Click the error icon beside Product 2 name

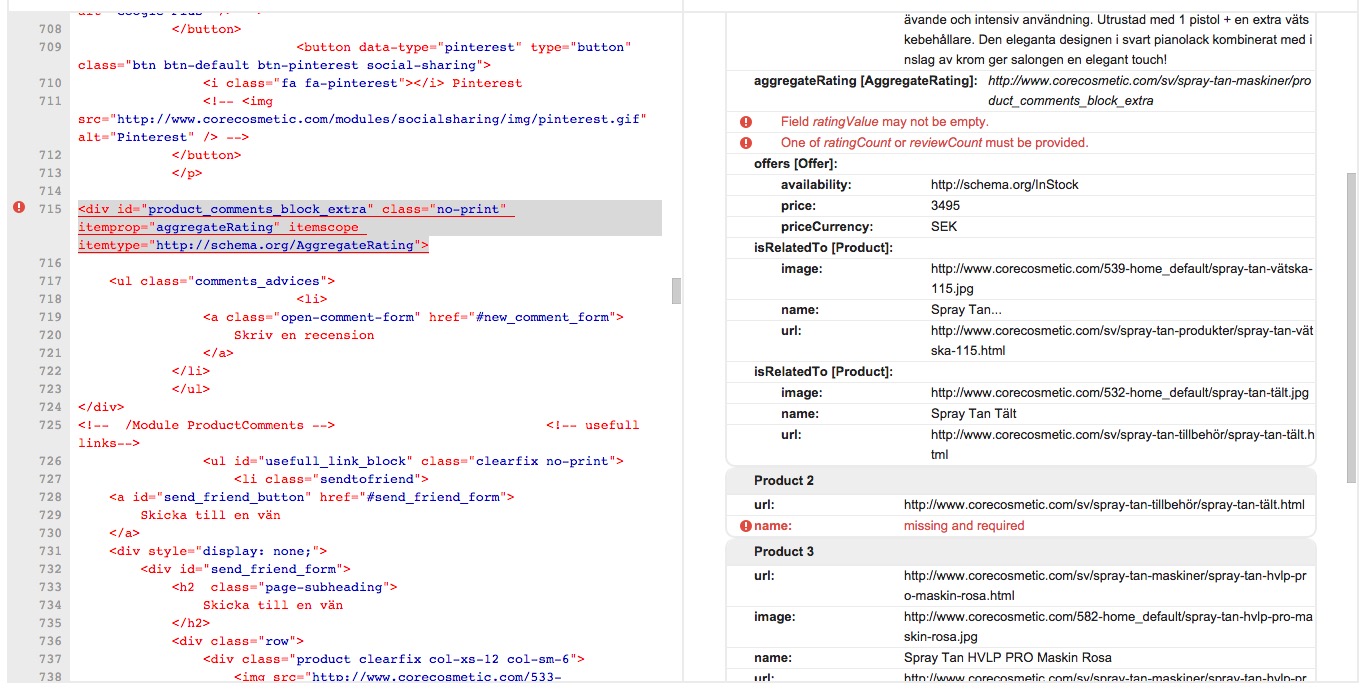pyautogui.click(x=745, y=526)
